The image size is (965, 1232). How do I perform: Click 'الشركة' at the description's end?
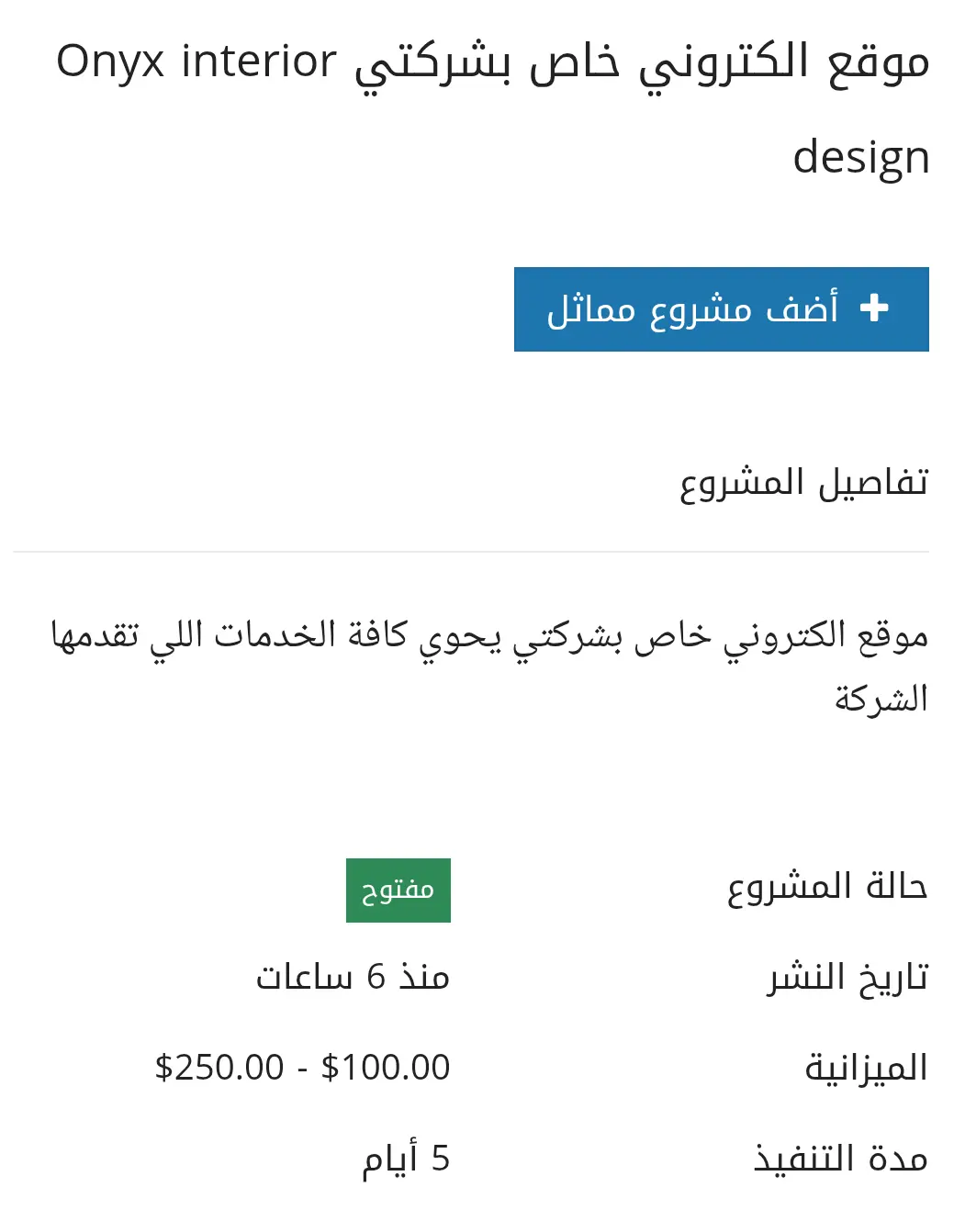point(881,700)
